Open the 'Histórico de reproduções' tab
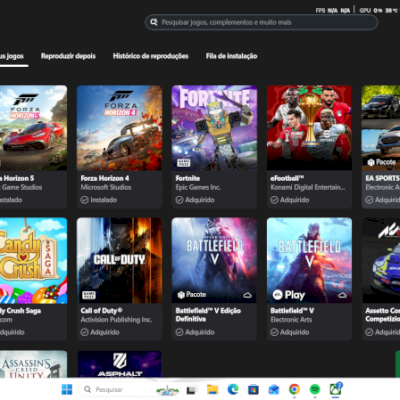The width and height of the screenshot is (400, 400). 151,56
